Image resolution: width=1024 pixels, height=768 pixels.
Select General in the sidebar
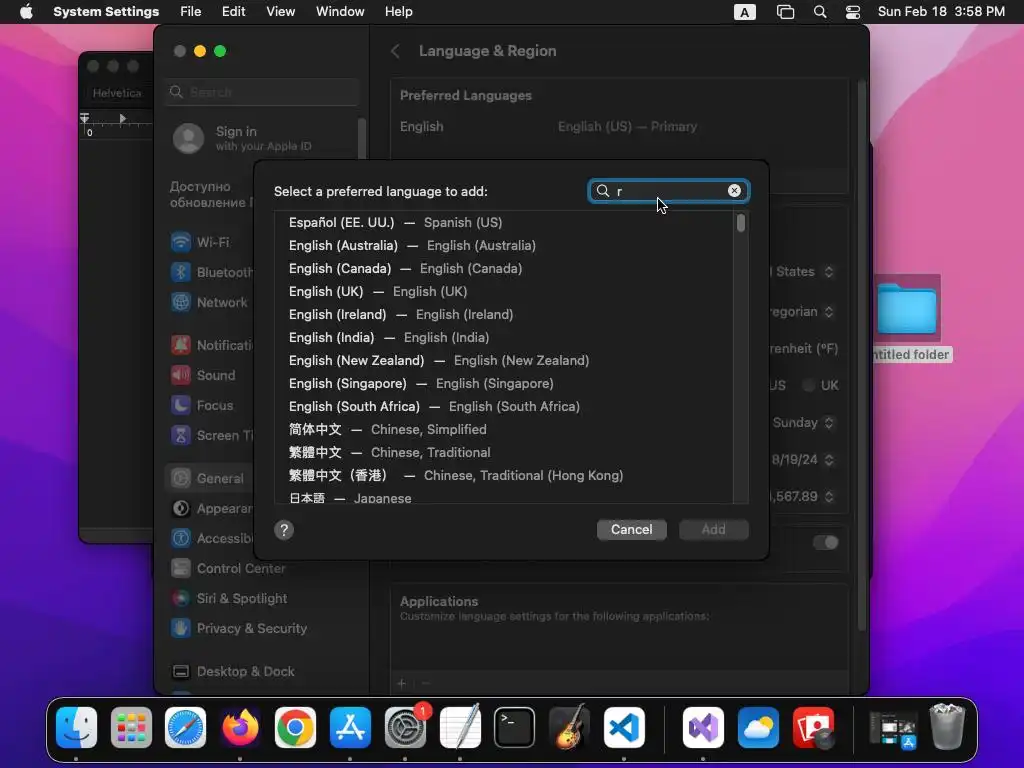pyautogui.click(x=209, y=479)
